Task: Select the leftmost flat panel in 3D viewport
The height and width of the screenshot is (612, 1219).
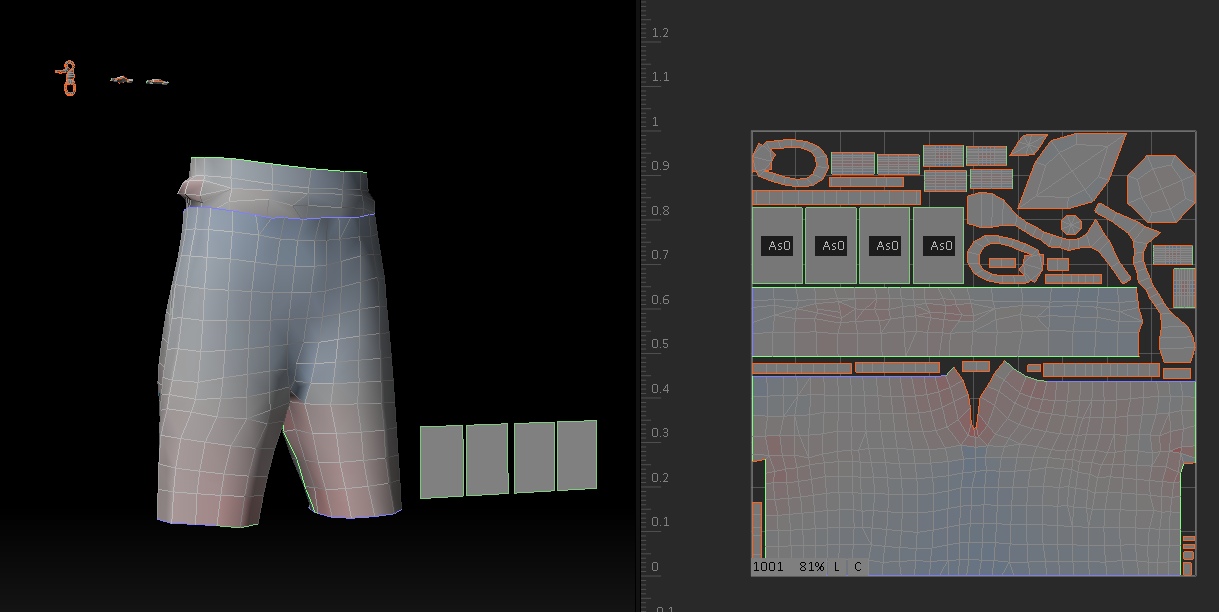Action: pos(441,461)
